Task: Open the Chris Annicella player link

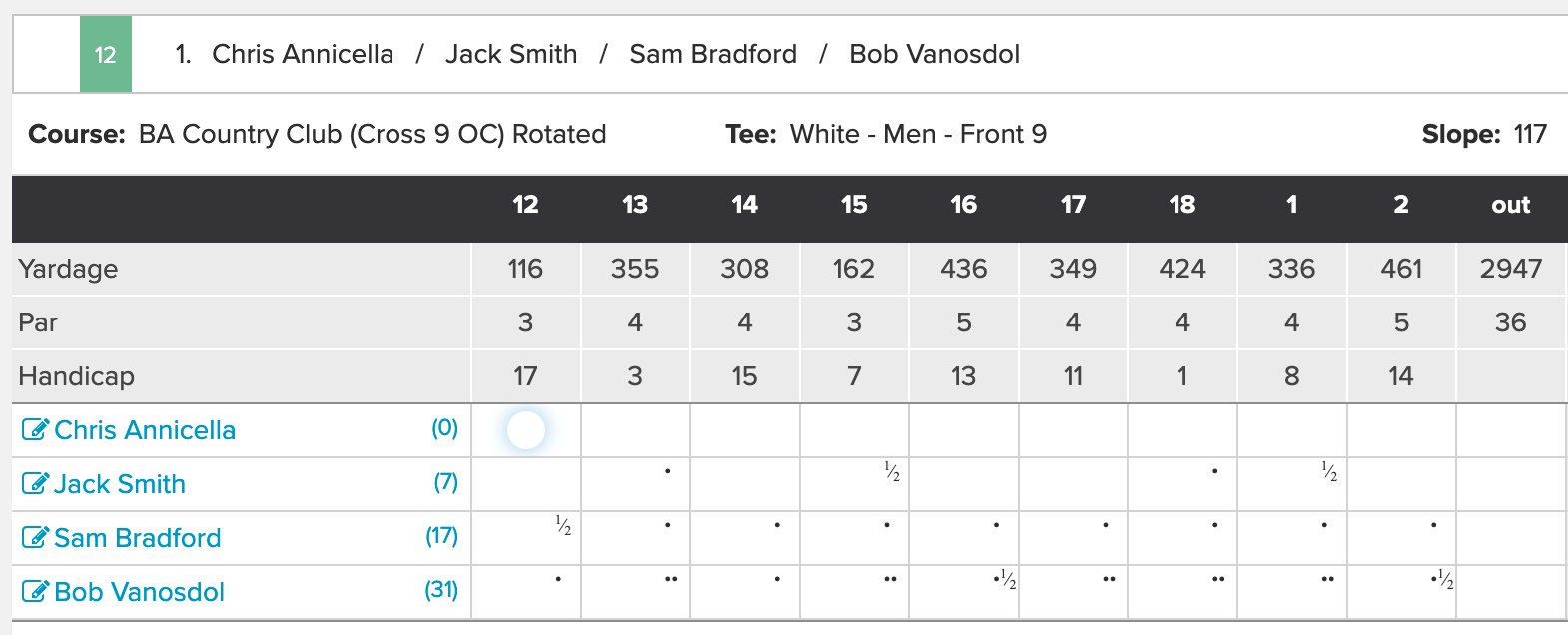Action: (x=145, y=430)
